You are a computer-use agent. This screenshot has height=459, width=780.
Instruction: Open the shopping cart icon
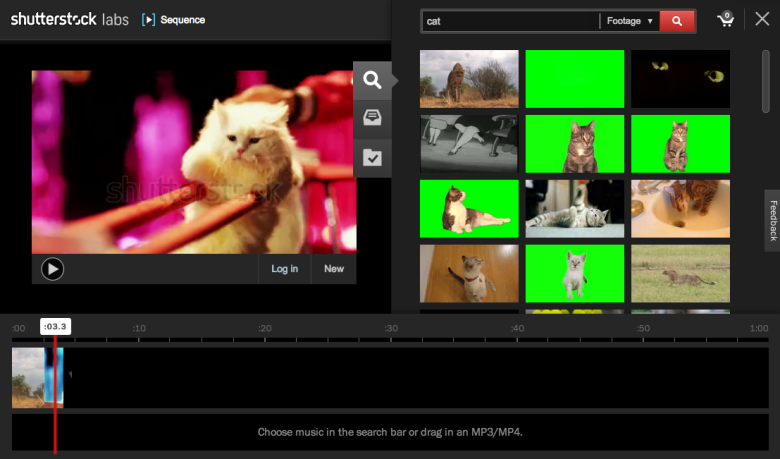click(x=725, y=20)
